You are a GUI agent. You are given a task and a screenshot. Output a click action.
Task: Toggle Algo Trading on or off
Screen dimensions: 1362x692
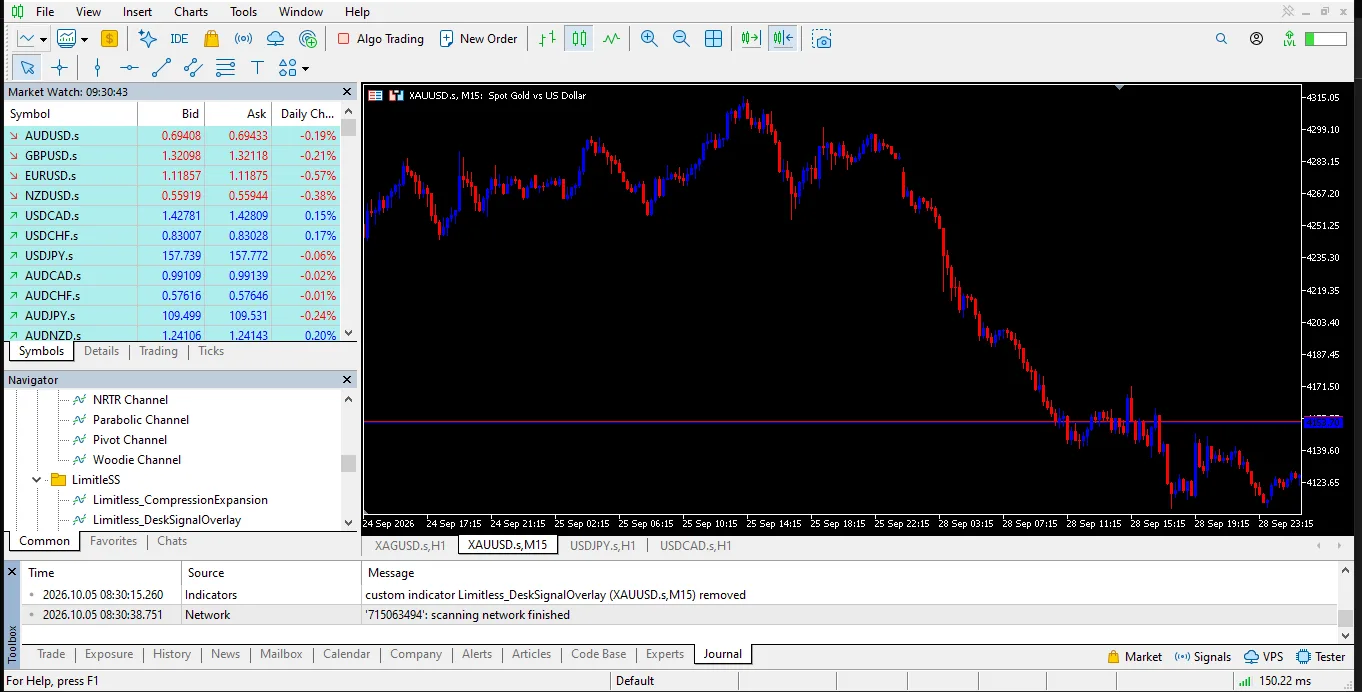[x=380, y=39]
